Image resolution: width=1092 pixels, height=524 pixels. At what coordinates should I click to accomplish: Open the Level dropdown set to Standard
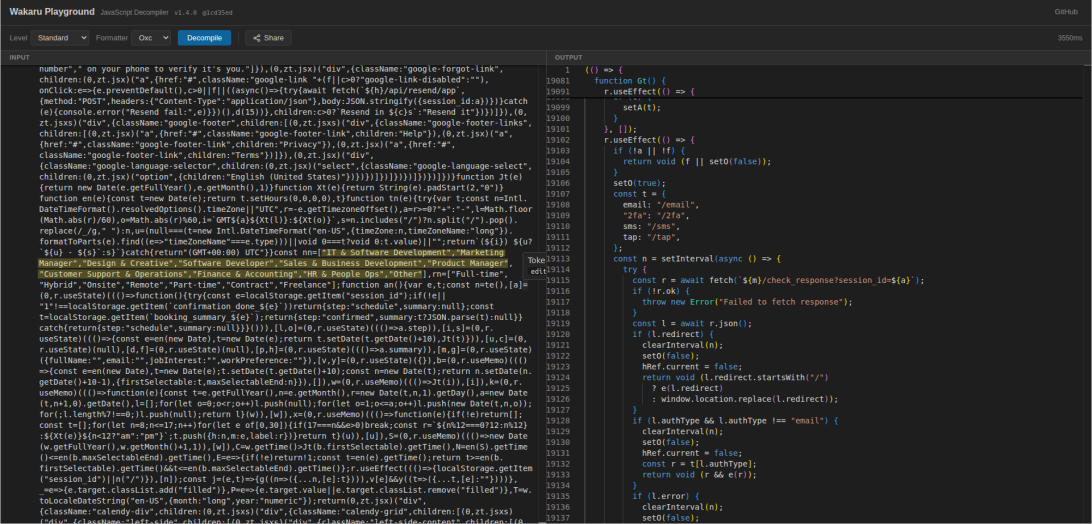tap(60, 38)
